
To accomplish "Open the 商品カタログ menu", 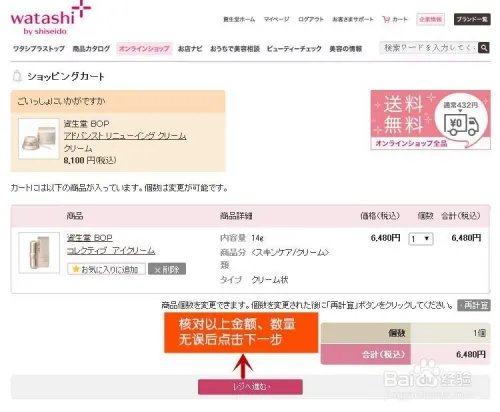I will (x=91, y=49).
